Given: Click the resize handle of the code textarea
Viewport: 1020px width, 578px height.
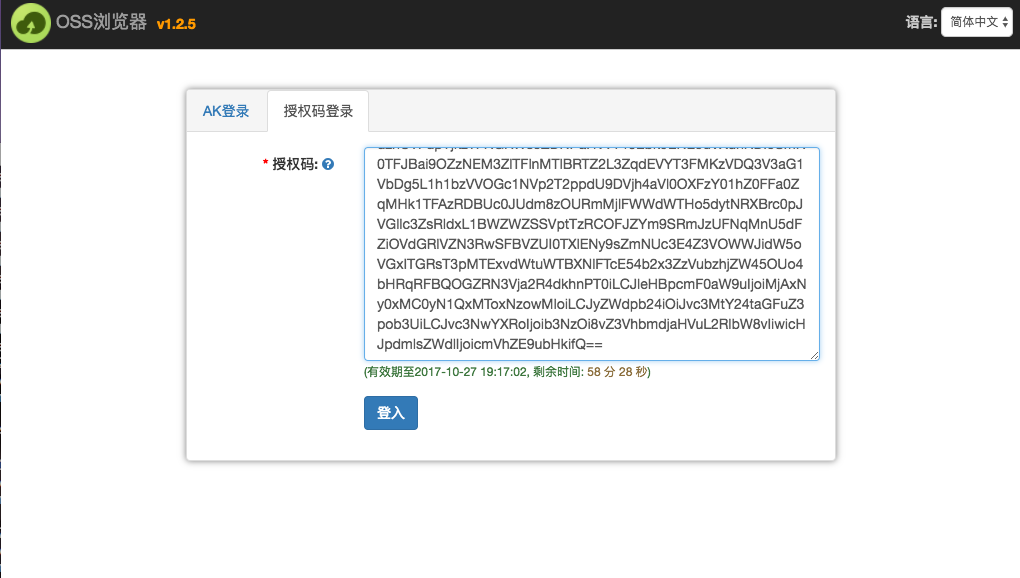Looking at the screenshot, I should pos(814,356).
